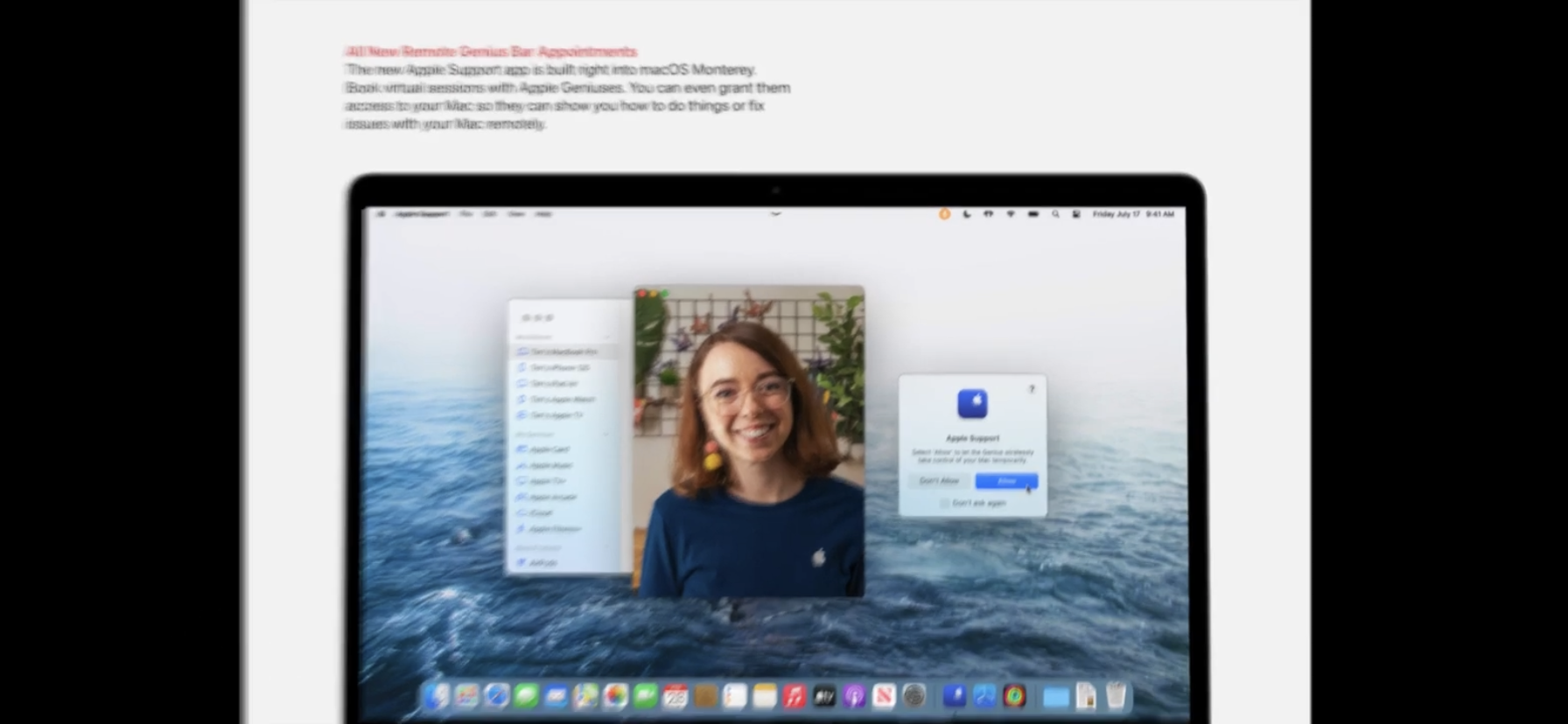Select Apple Music in the sidebar
Screen dimensions: 1568x724
click(564, 465)
